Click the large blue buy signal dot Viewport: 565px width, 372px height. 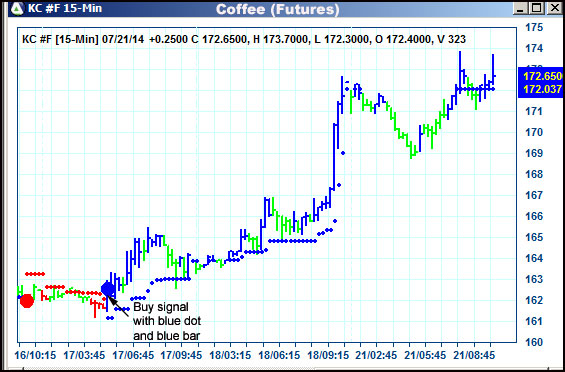(108, 288)
